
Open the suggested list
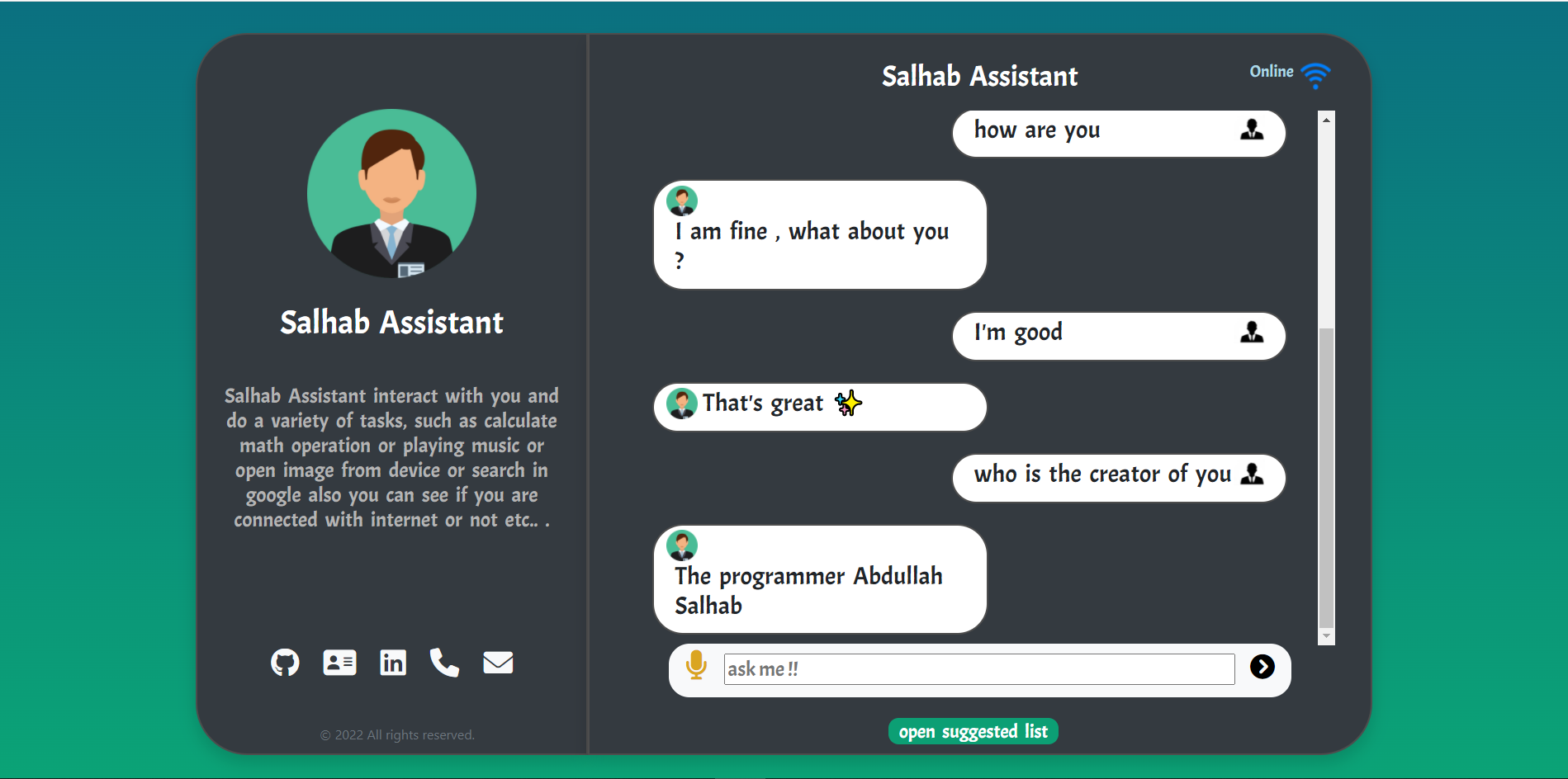click(x=973, y=731)
